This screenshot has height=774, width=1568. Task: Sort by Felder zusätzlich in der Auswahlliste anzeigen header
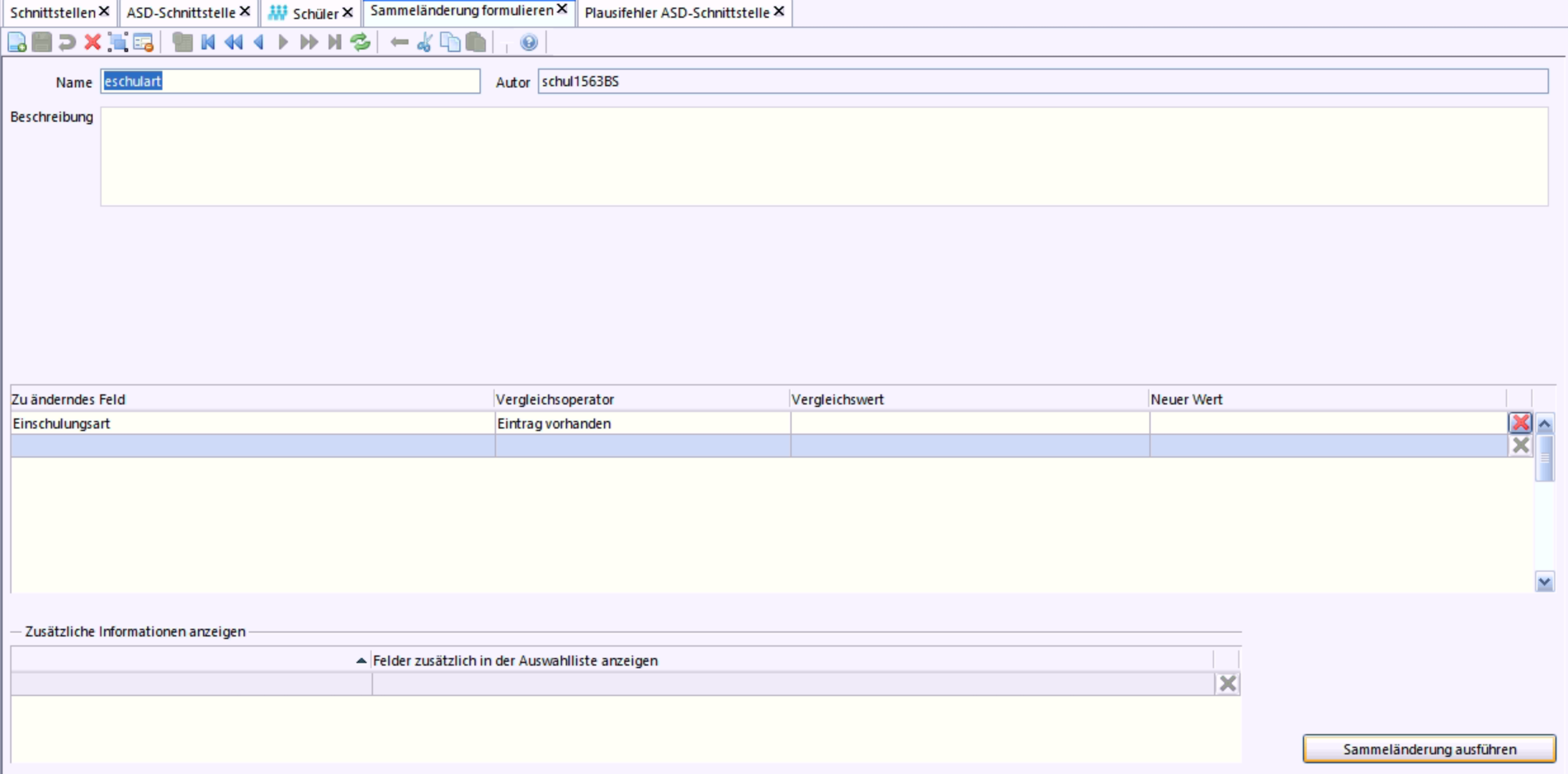[792, 661]
